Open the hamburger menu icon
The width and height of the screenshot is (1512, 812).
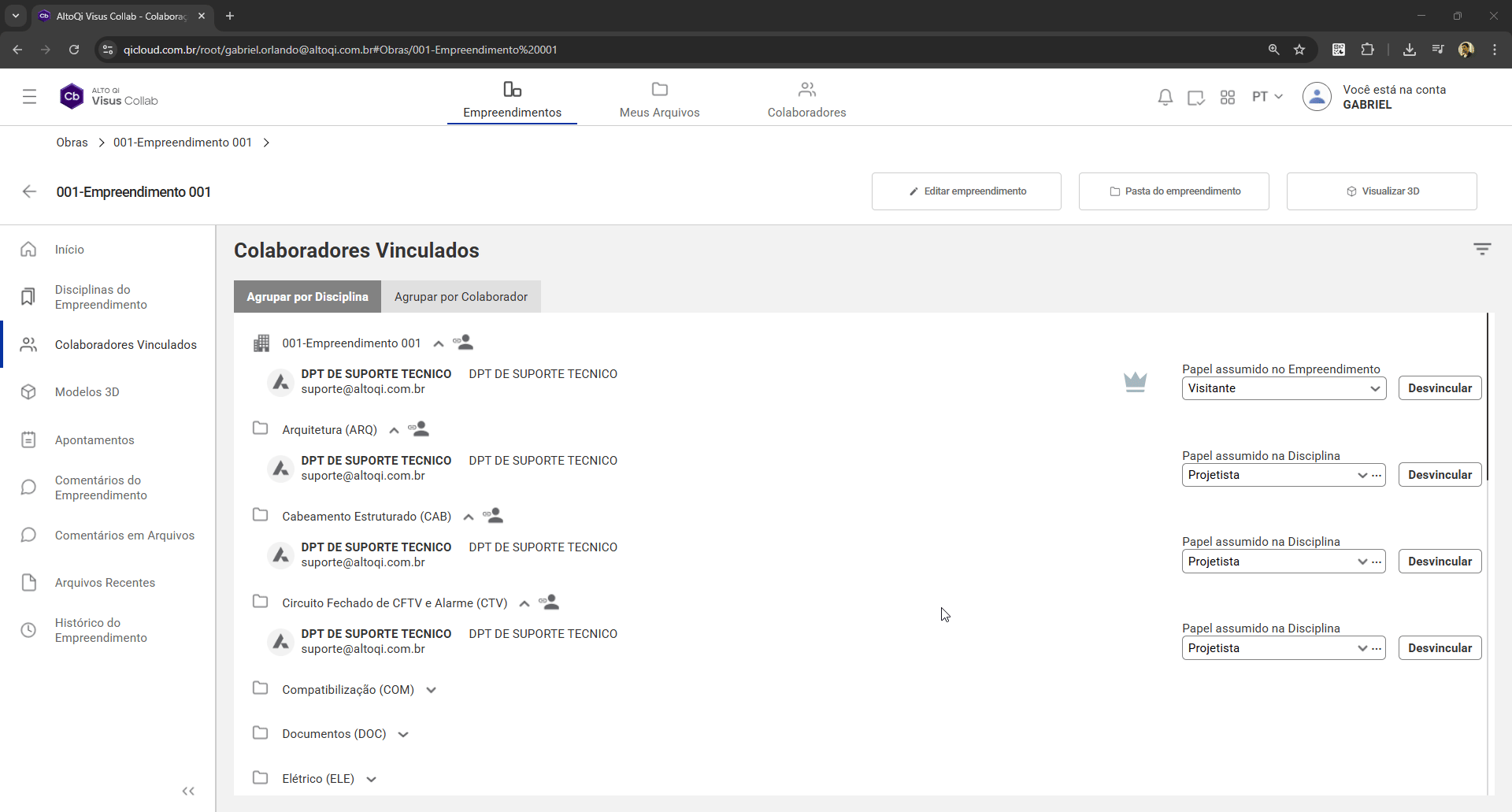click(x=30, y=97)
